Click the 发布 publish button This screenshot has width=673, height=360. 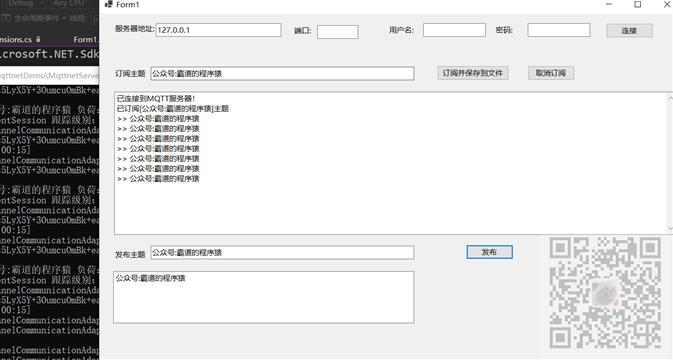pyautogui.click(x=489, y=252)
